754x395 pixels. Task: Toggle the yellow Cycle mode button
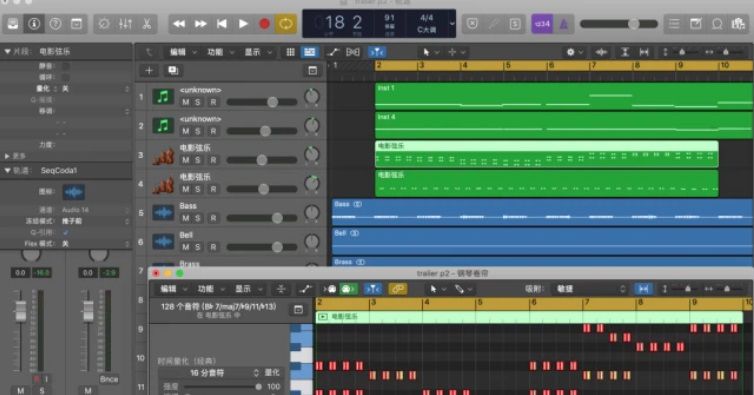click(x=286, y=24)
